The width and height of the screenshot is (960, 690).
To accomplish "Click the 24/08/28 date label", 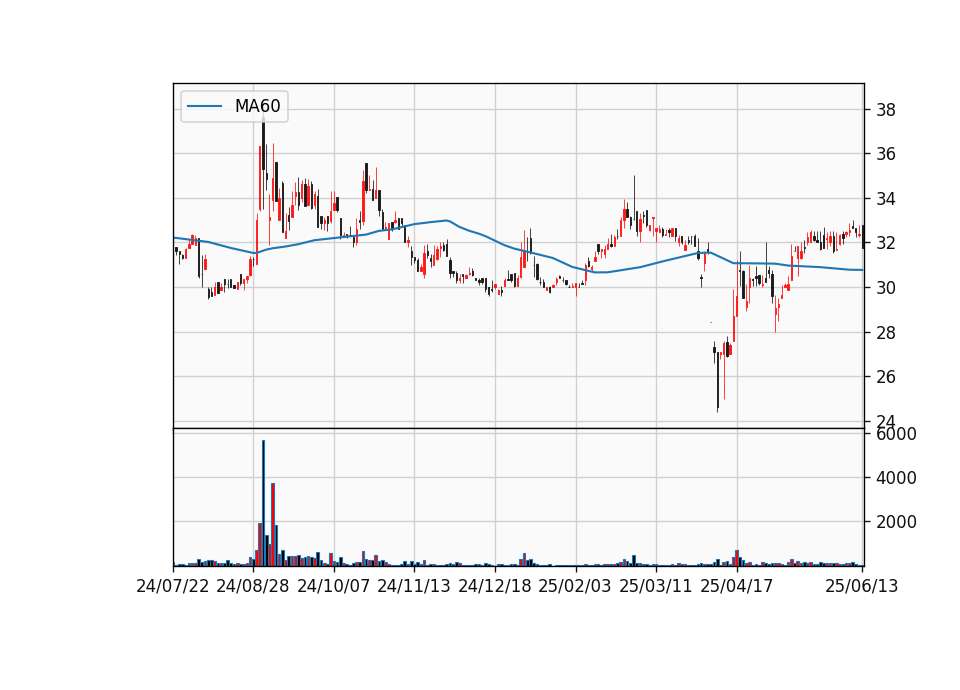I will pyautogui.click(x=253, y=586).
